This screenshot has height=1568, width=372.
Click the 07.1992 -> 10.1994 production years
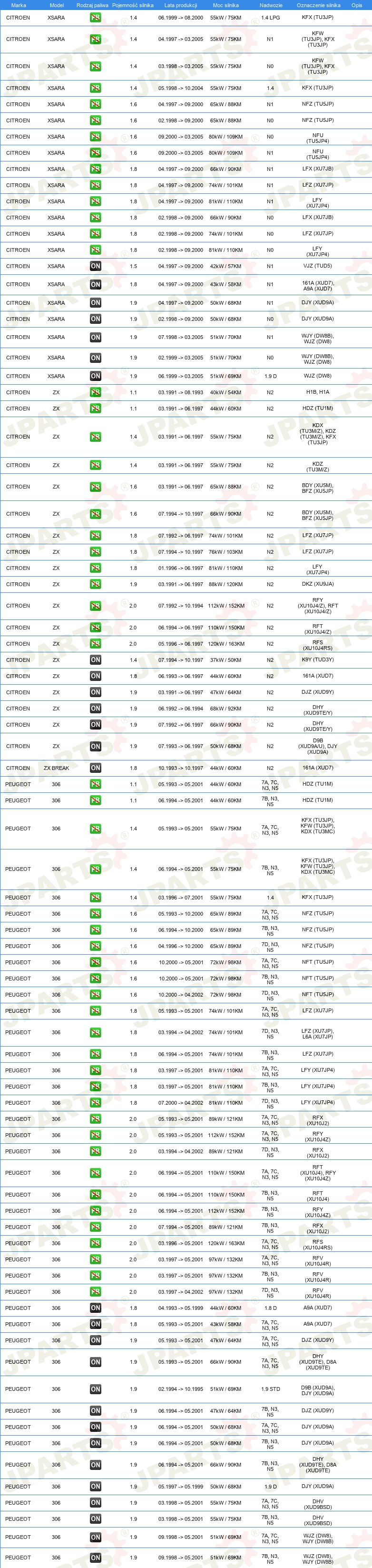coord(181,606)
